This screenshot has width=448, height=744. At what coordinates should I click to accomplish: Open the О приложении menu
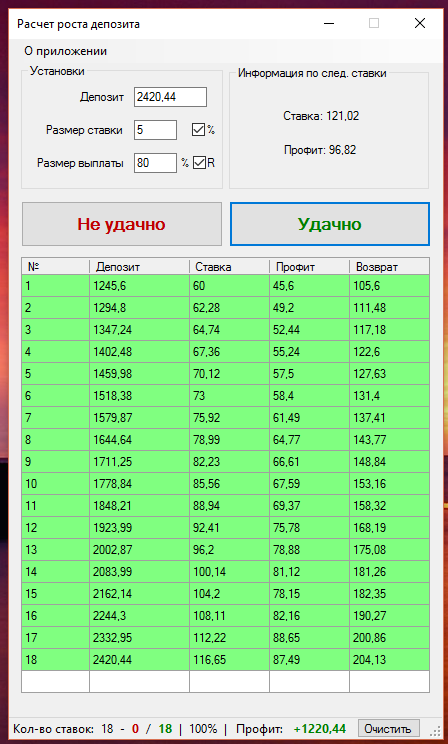[x=65, y=51]
